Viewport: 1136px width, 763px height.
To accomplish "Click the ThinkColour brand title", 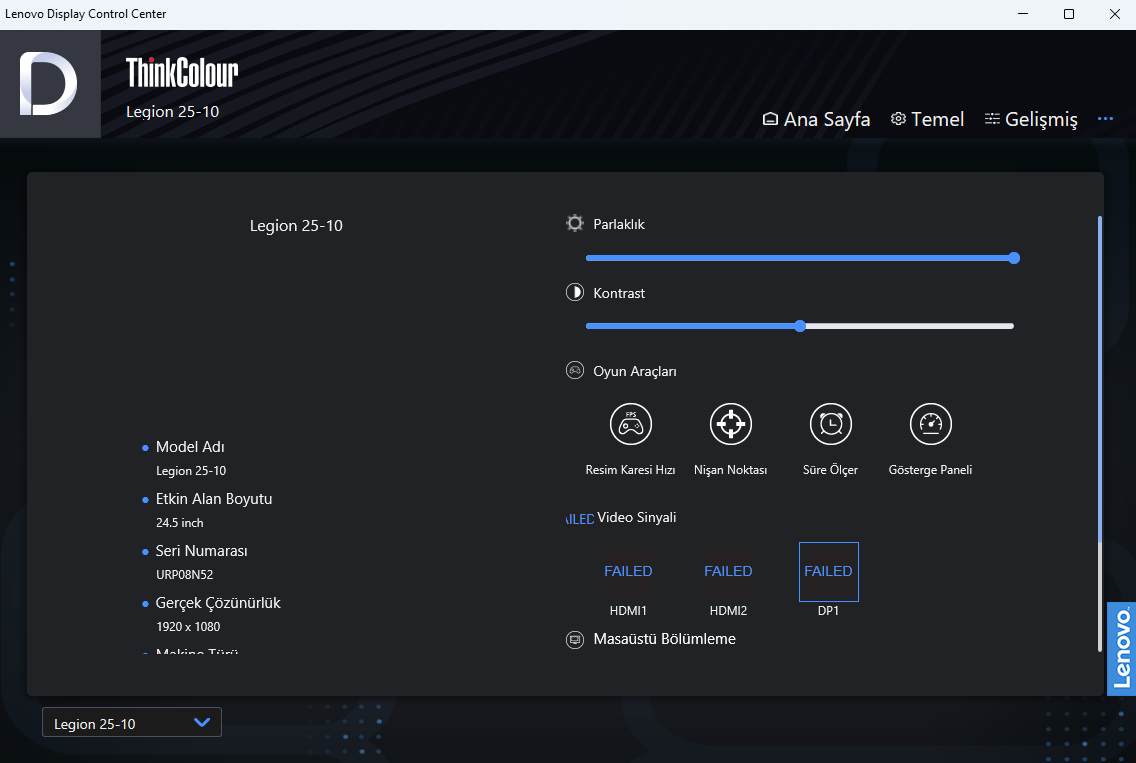I will pos(182,72).
